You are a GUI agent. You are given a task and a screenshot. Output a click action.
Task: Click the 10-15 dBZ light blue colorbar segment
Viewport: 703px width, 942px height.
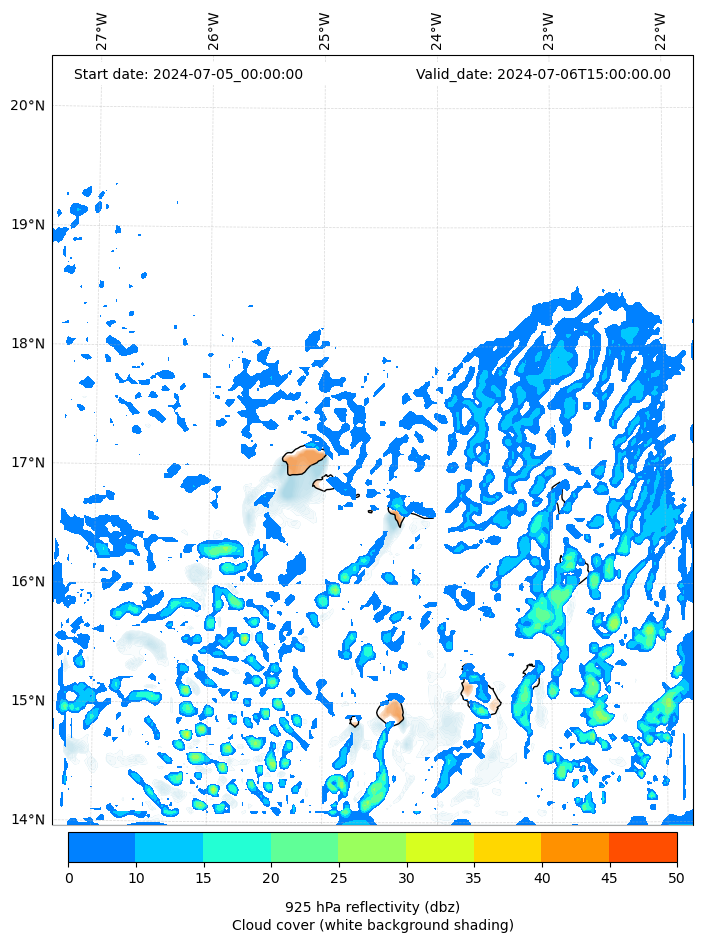click(x=169, y=847)
